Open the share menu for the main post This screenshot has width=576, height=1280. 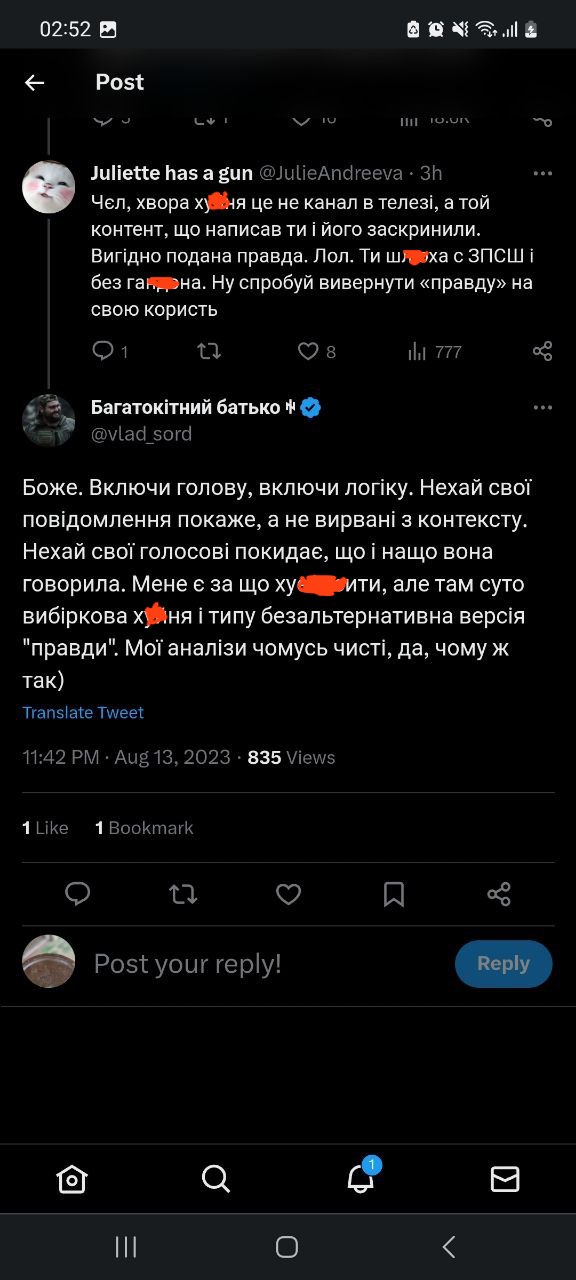tap(498, 894)
